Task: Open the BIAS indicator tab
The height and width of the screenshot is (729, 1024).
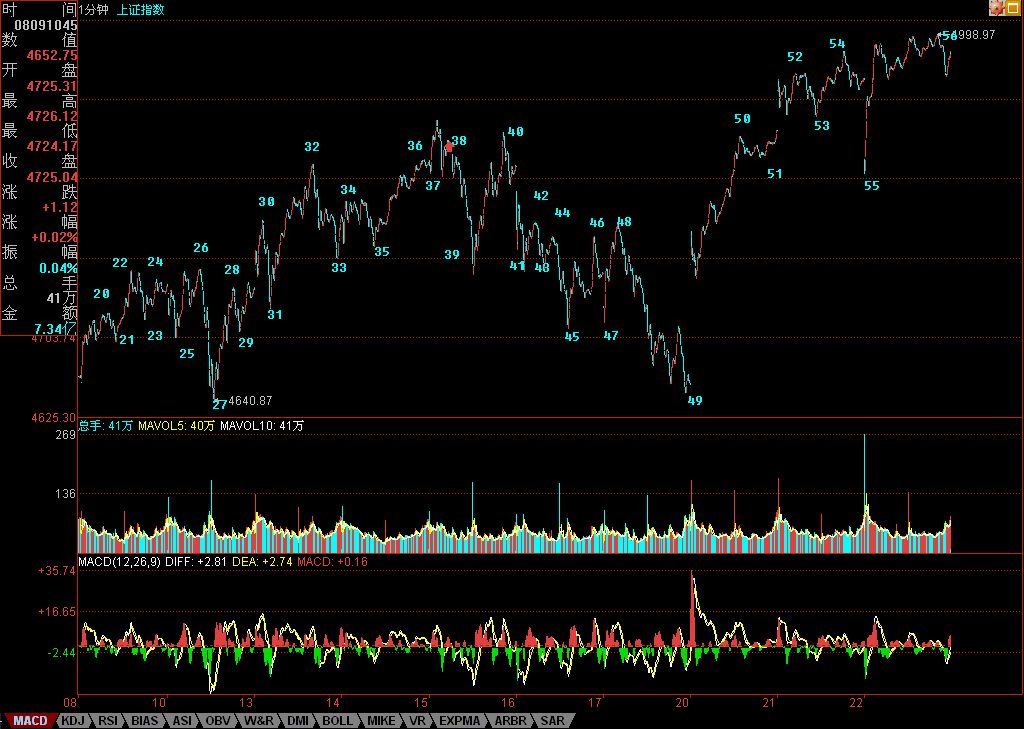Action: click(x=144, y=720)
